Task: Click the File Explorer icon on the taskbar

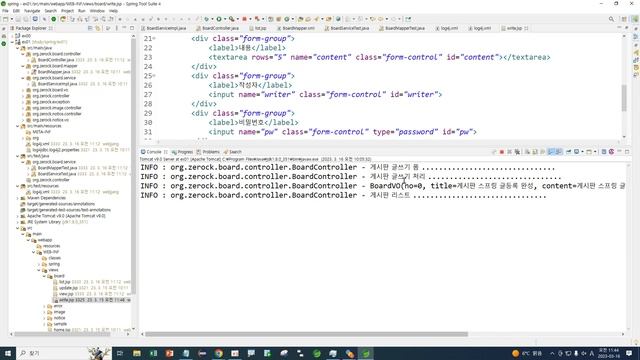Action: pos(137,353)
